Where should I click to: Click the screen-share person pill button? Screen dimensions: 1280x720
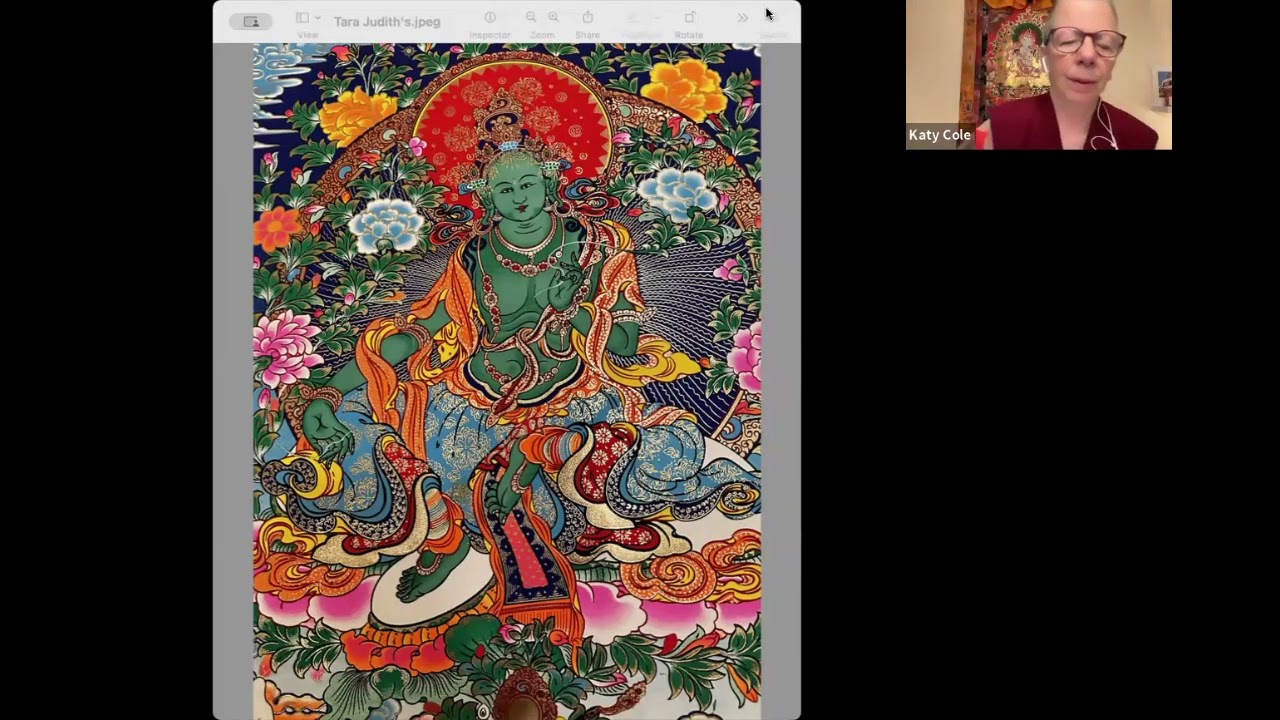(x=251, y=21)
